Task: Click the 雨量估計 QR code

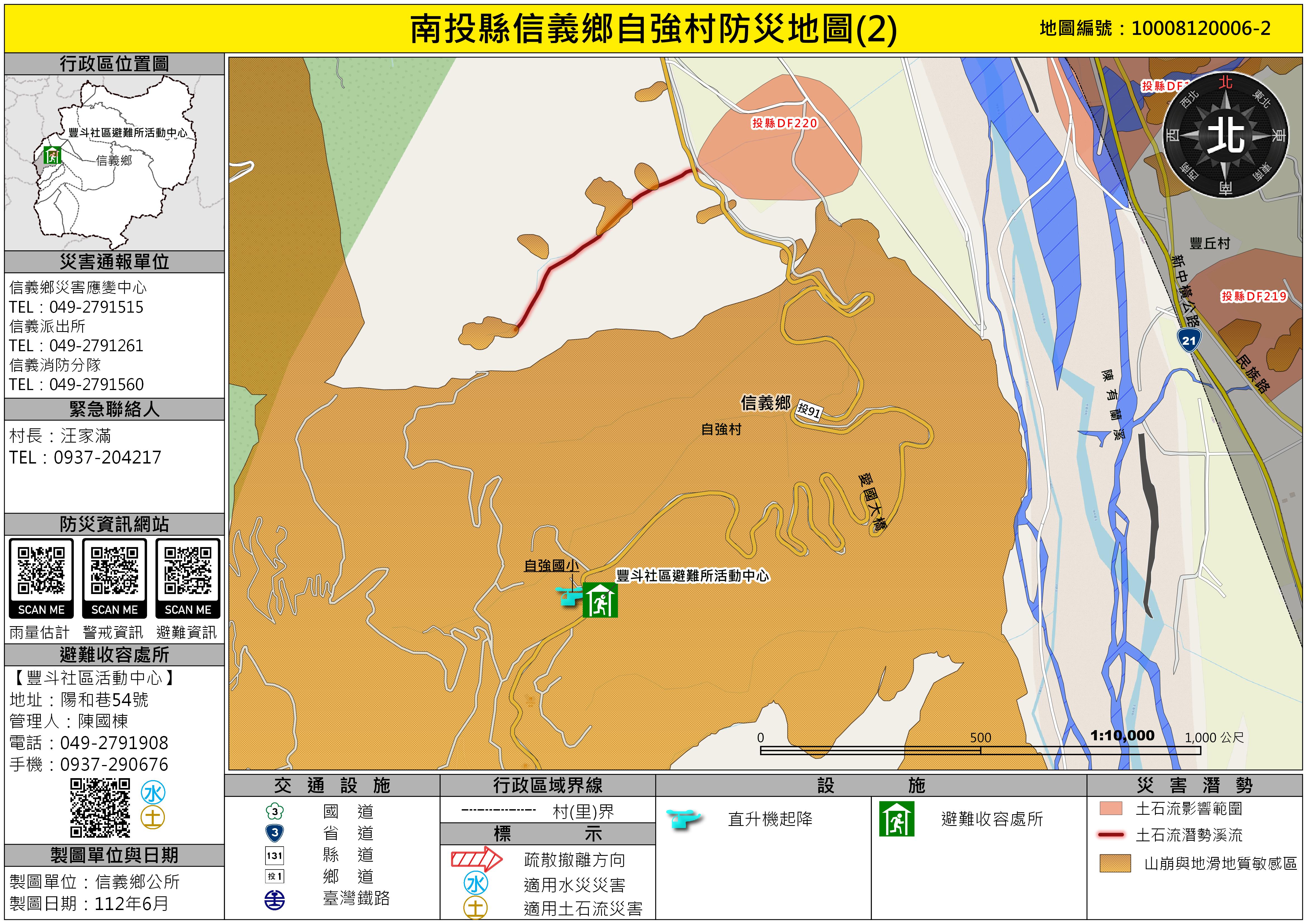Action: pyautogui.click(x=41, y=571)
